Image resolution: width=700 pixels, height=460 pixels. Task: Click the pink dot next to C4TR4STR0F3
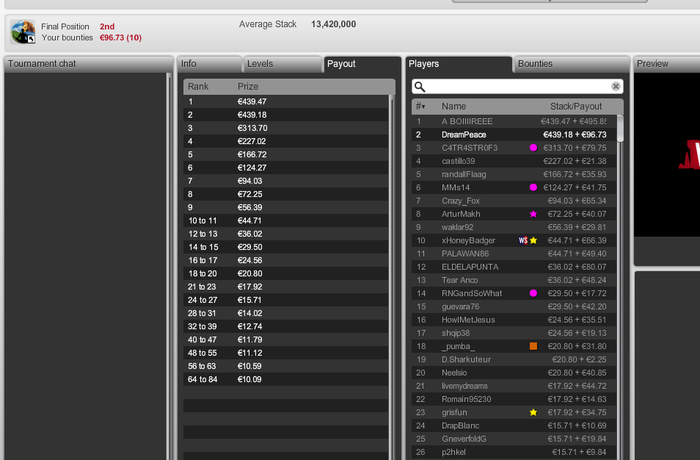pos(533,148)
